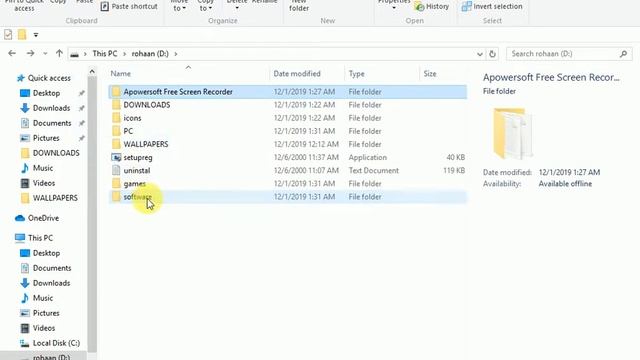The image size is (640, 360).
Task: Open Downloads under This PC
Action: coord(51,283)
